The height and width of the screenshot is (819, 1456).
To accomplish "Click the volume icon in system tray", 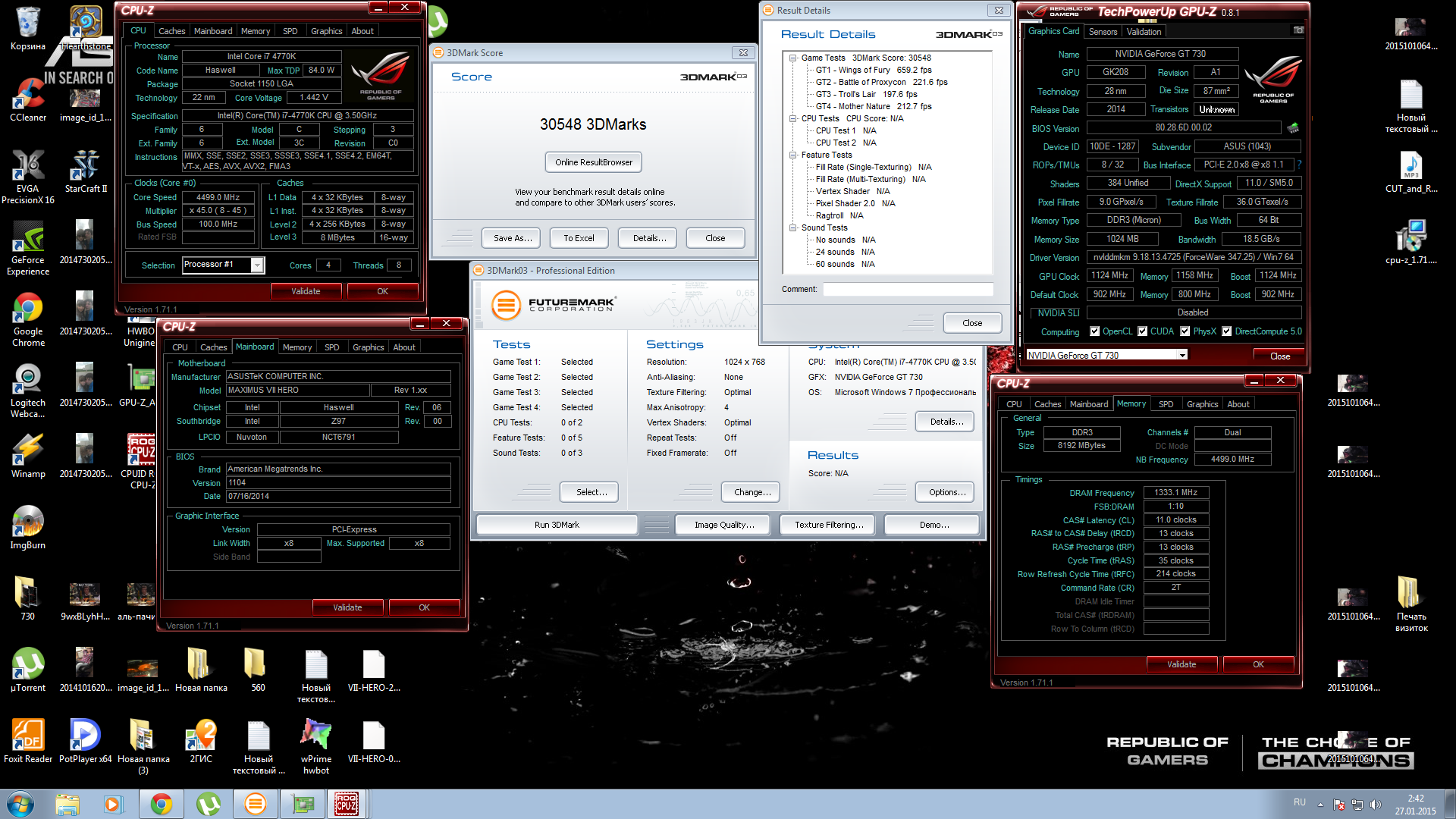I will click(x=1376, y=805).
